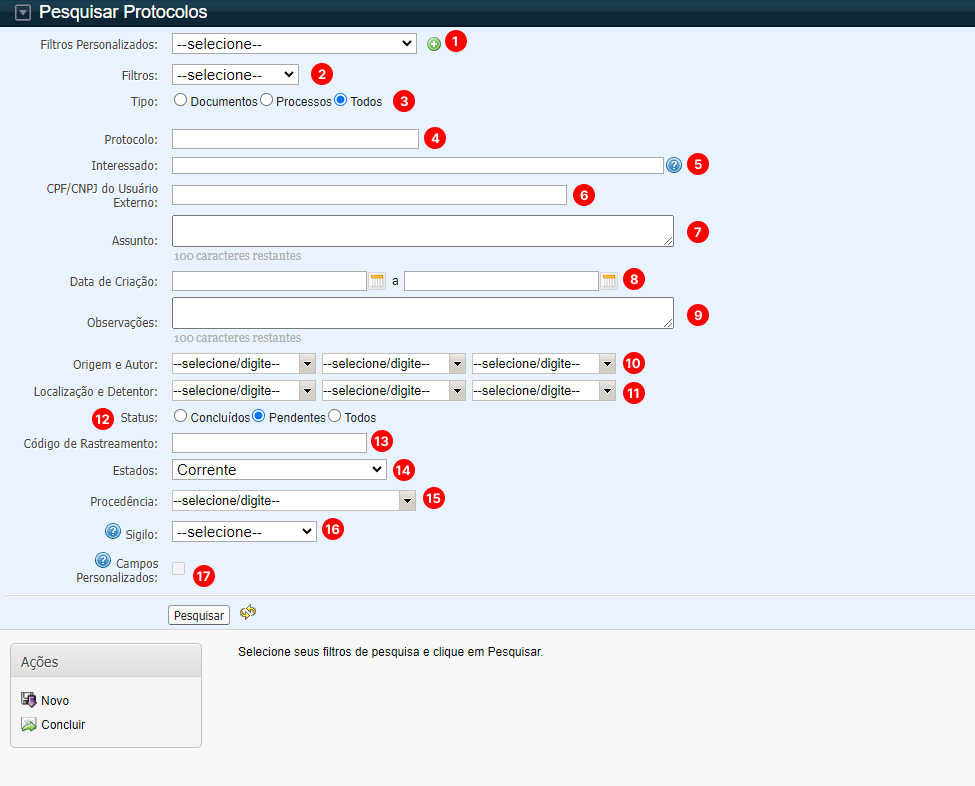Click the Concluir link in Ações
Image resolution: width=975 pixels, height=786 pixels.
63,724
